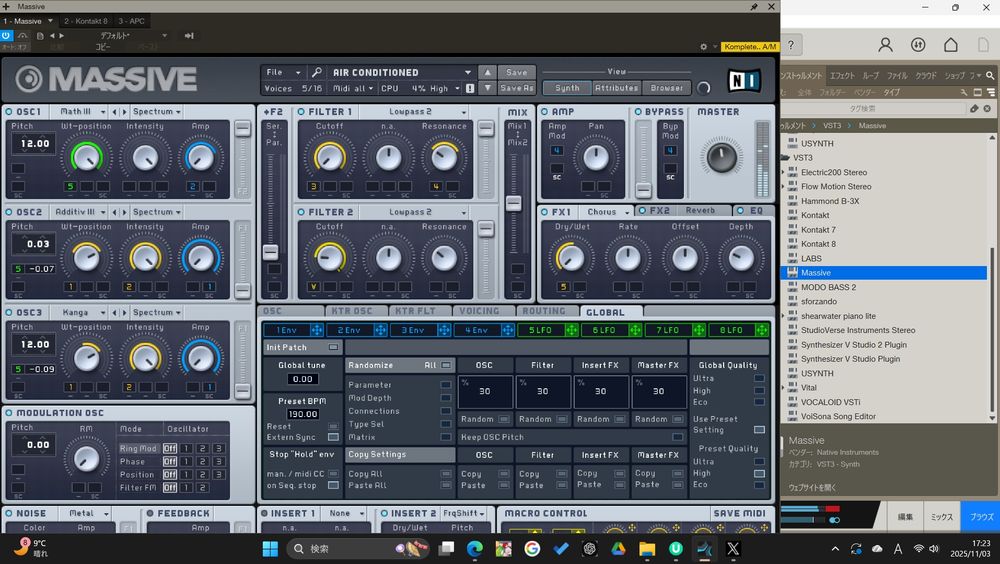The height and width of the screenshot is (564, 1000).
Task: Toggle the OSC1 enable indicator
Action: 9,112
